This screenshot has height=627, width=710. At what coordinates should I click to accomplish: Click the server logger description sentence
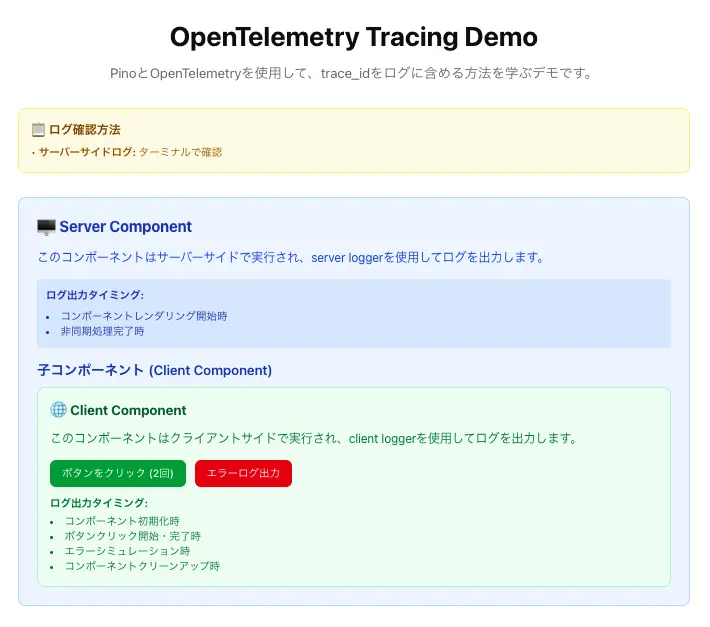291,258
